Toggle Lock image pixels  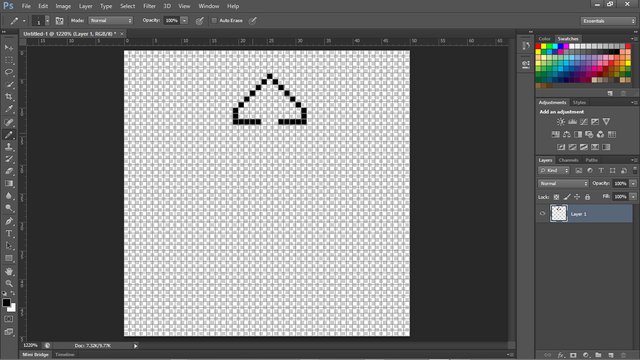click(567, 197)
